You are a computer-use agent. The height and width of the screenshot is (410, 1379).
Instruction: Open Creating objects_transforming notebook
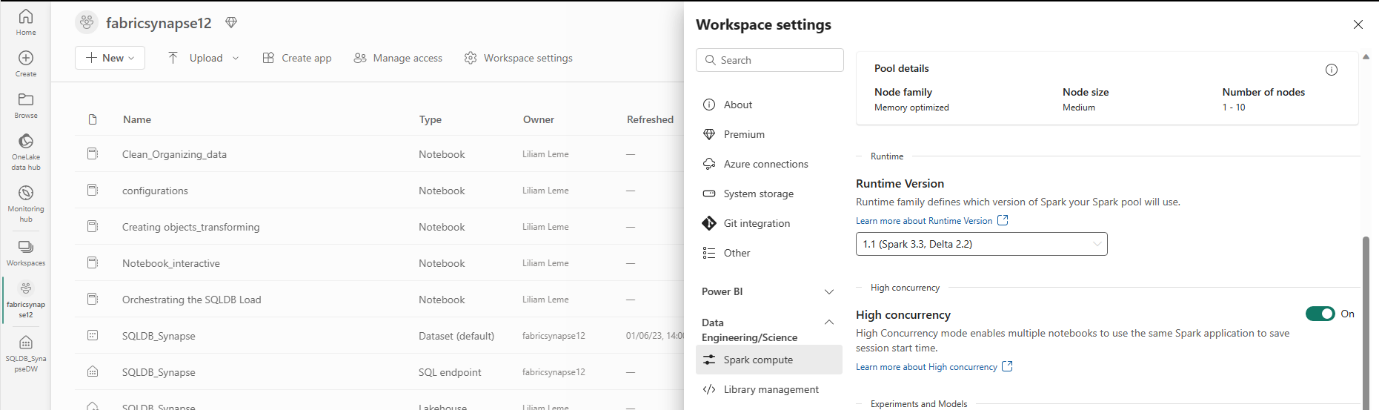pyautogui.click(x=191, y=227)
